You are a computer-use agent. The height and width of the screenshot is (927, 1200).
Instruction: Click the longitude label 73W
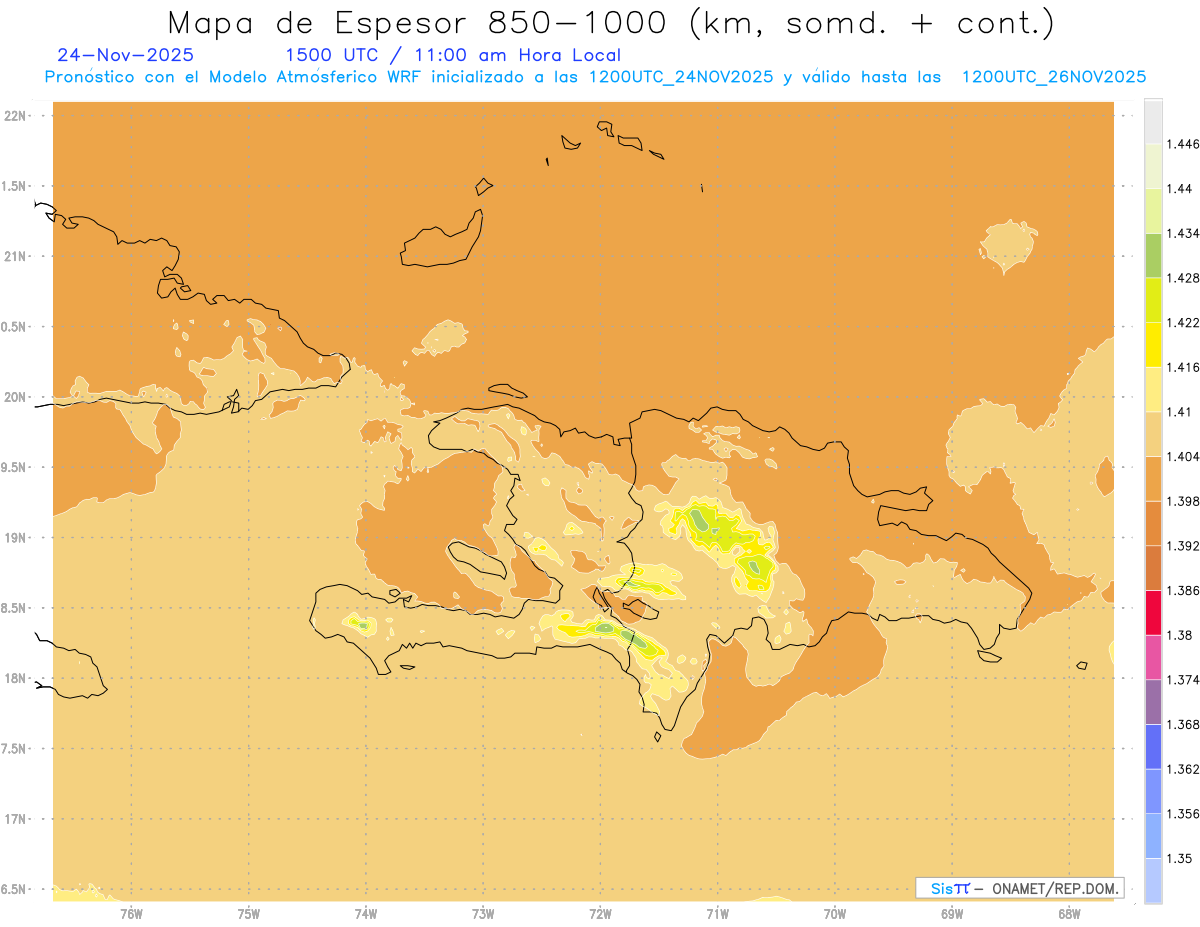coord(483,913)
